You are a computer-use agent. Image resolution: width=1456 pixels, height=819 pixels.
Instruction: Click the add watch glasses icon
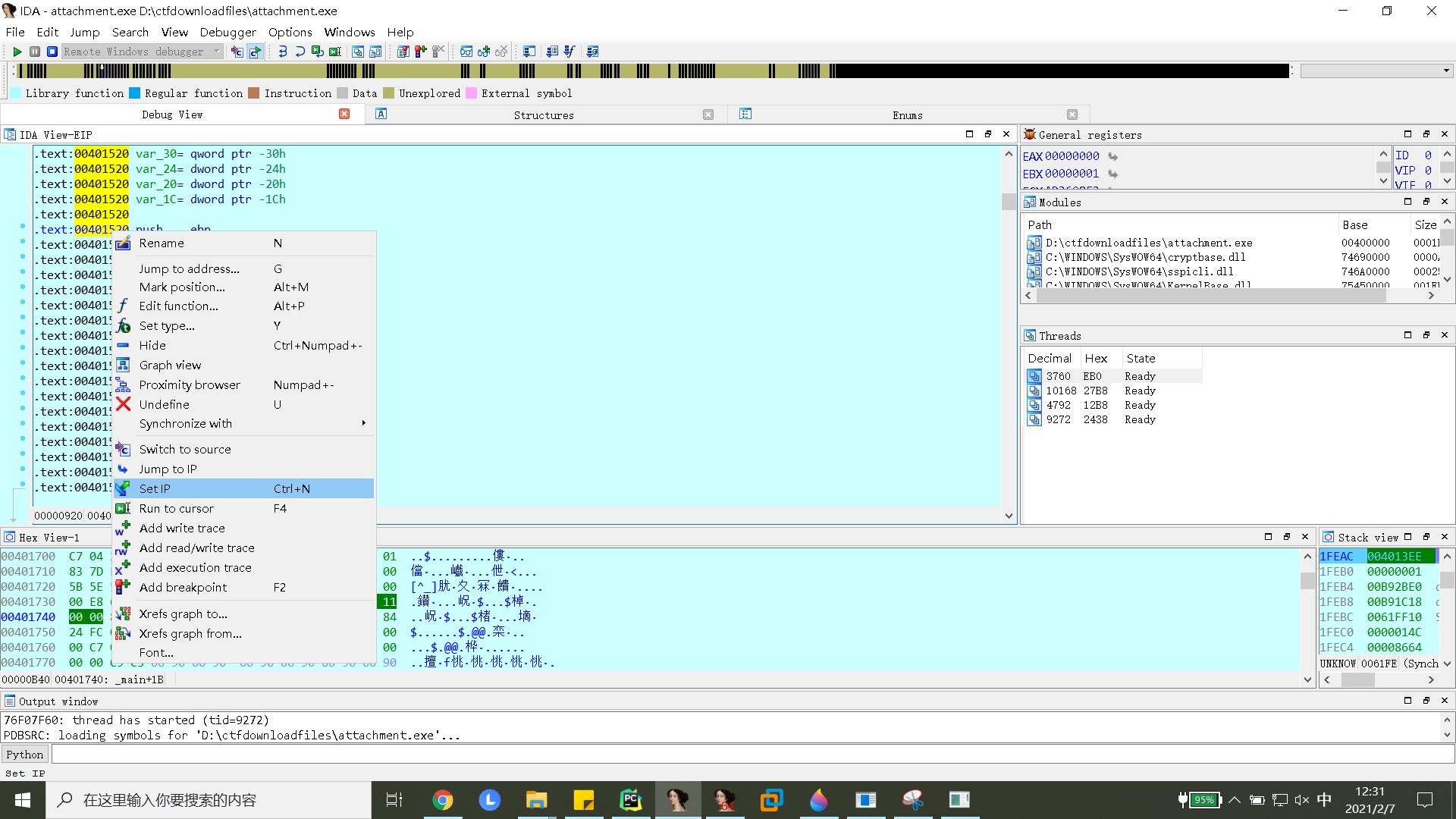click(483, 52)
